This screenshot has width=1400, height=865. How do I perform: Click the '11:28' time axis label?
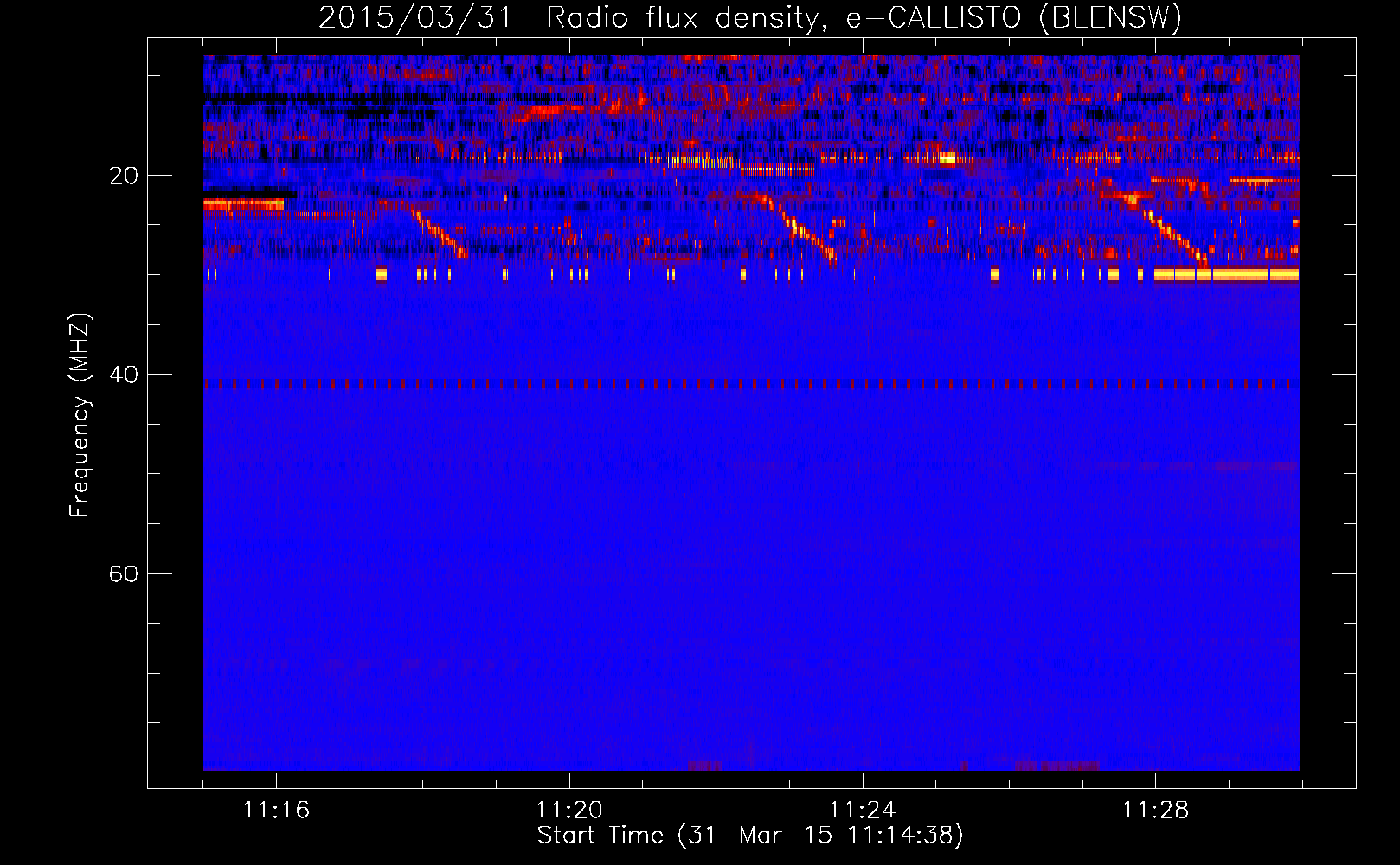click(1155, 811)
